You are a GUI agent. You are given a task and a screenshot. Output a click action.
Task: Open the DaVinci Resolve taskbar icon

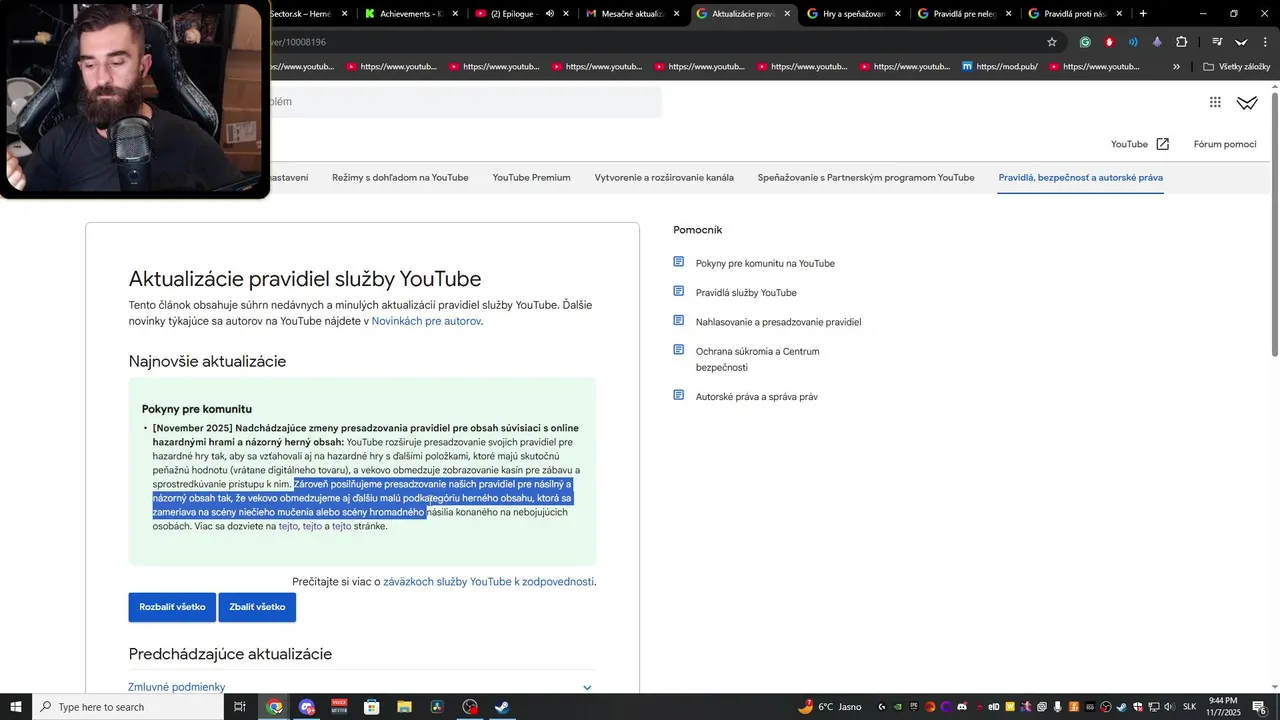click(x=437, y=707)
